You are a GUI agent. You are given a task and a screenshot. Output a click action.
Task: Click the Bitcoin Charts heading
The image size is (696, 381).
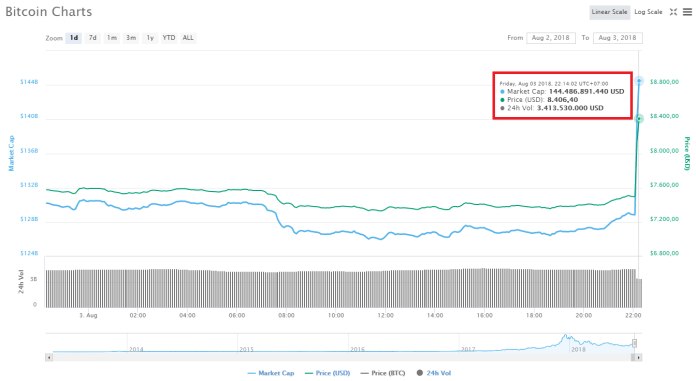pyautogui.click(x=49, y=12)
